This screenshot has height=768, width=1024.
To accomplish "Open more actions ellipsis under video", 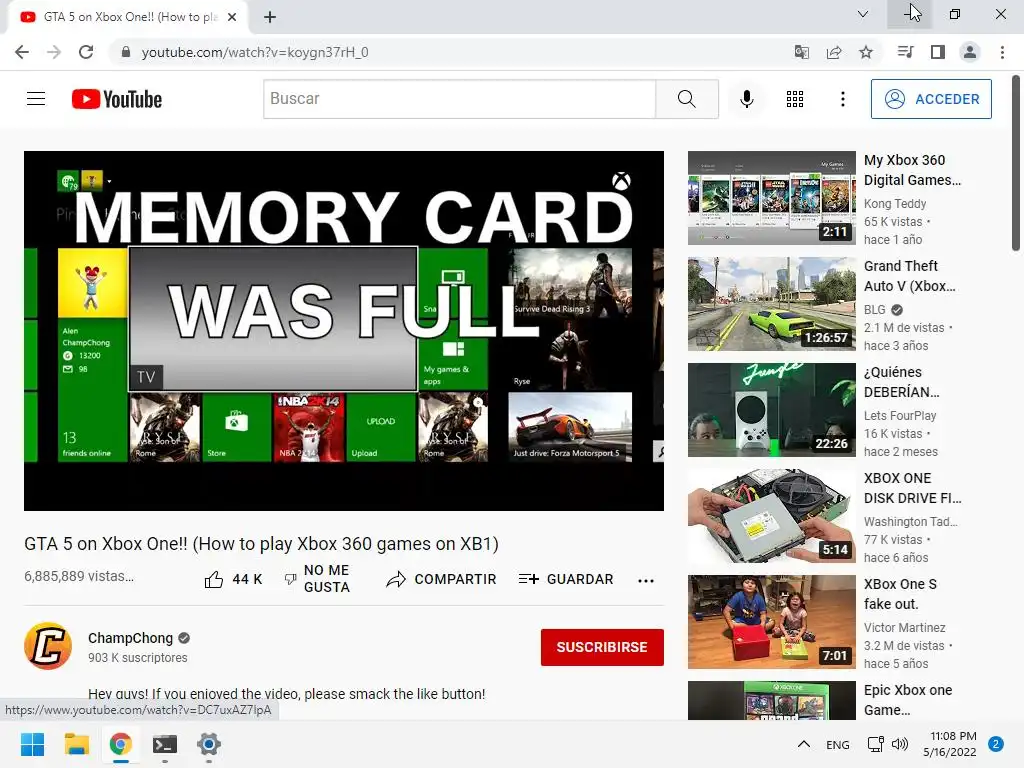I will click(x=646, y=580).
